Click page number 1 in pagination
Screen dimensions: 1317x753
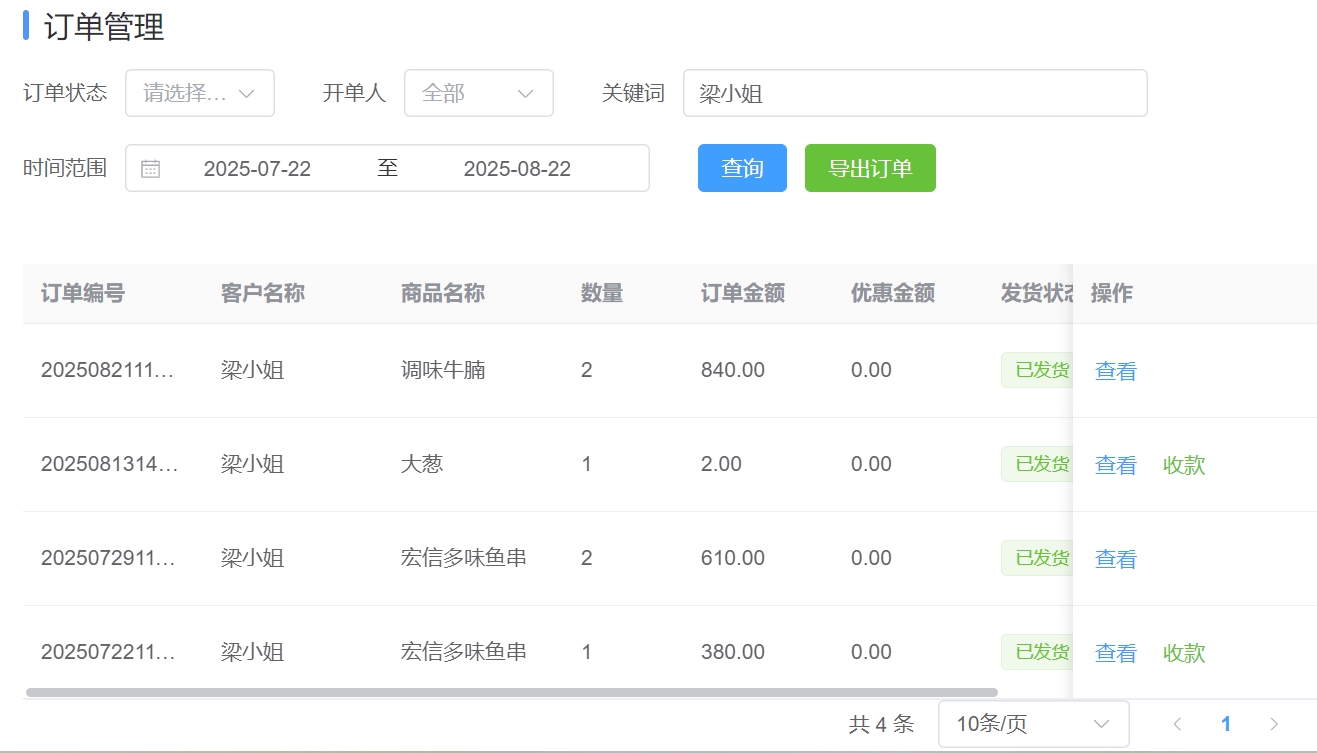click(x=1226, y=724)
